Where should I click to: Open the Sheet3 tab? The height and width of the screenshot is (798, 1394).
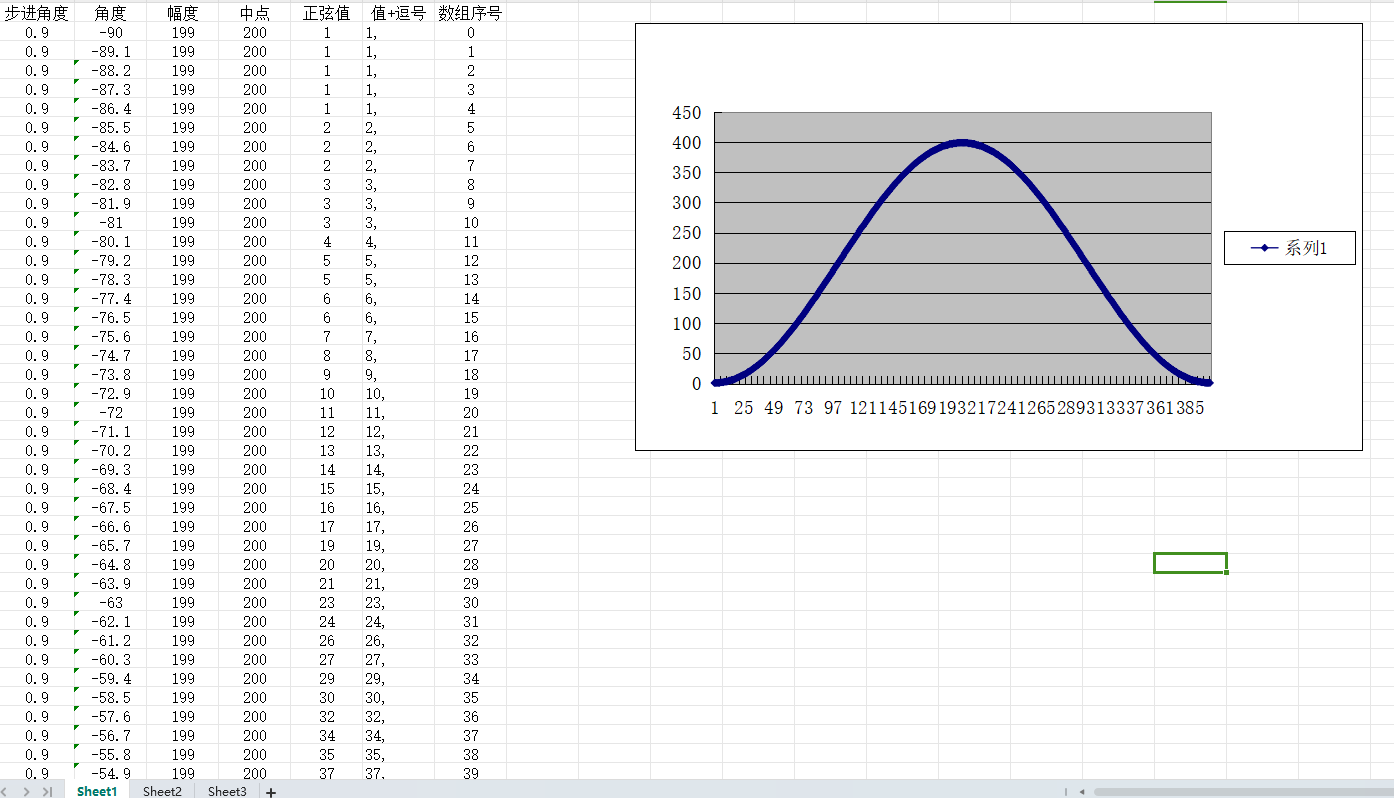(227, 792)
